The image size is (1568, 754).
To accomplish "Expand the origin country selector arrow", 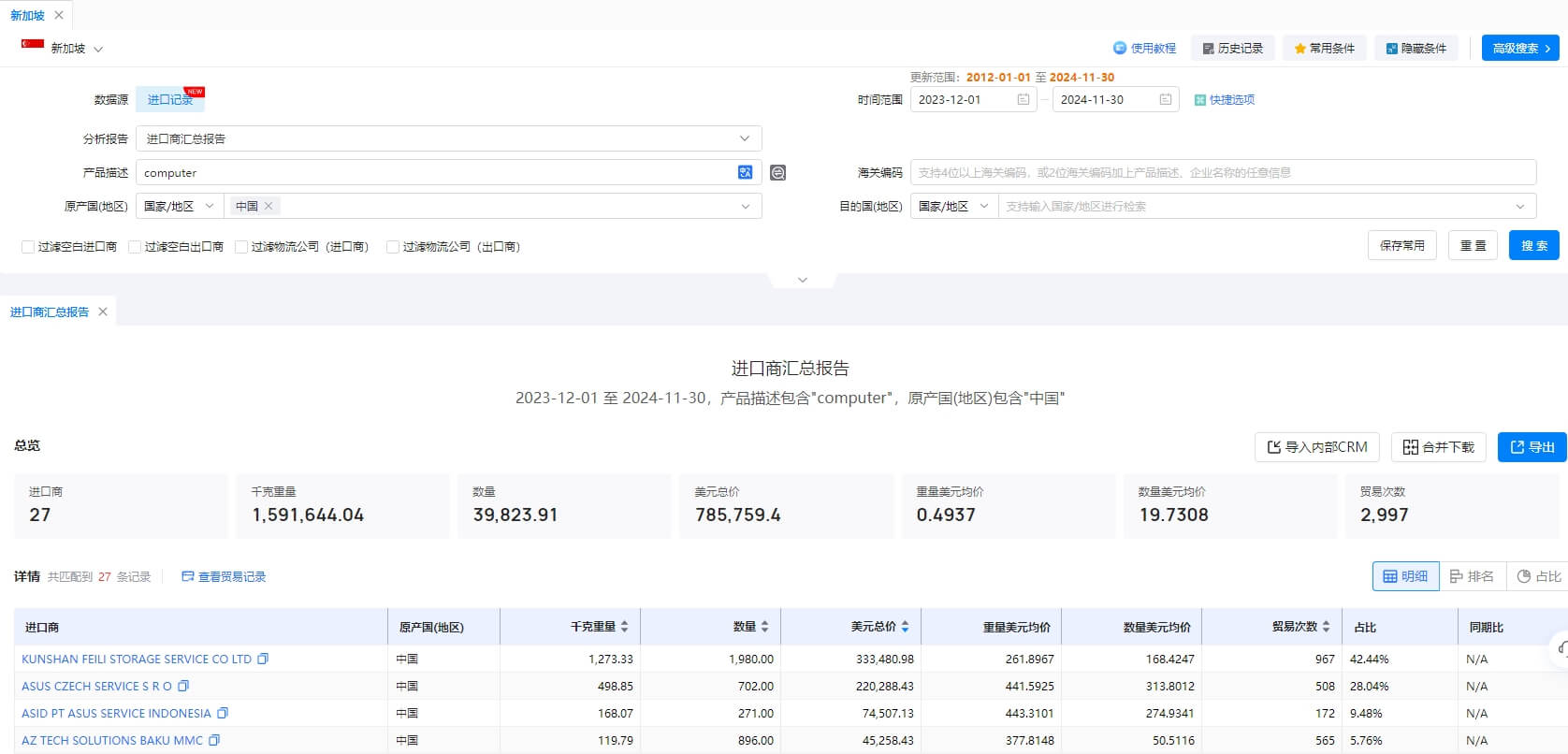I will pos(746,206).
